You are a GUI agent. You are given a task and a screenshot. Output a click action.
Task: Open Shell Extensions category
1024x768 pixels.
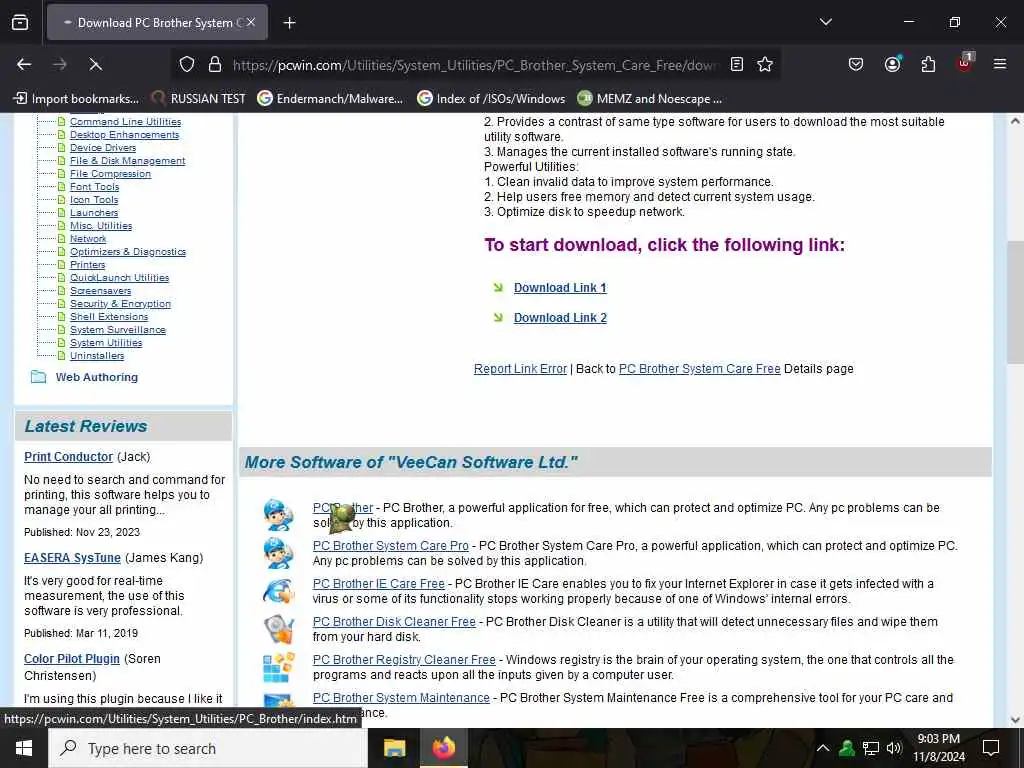point(109,317)
